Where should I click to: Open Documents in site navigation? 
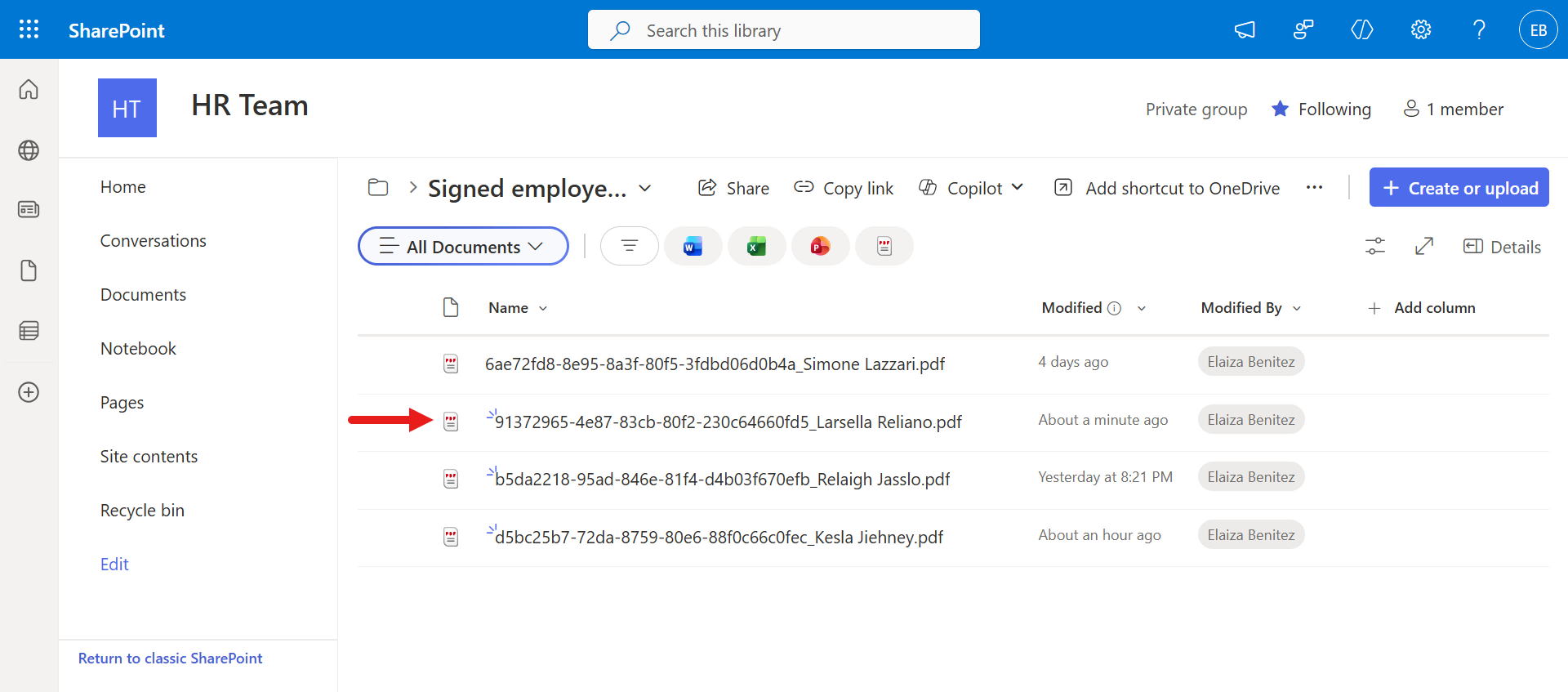143,295
